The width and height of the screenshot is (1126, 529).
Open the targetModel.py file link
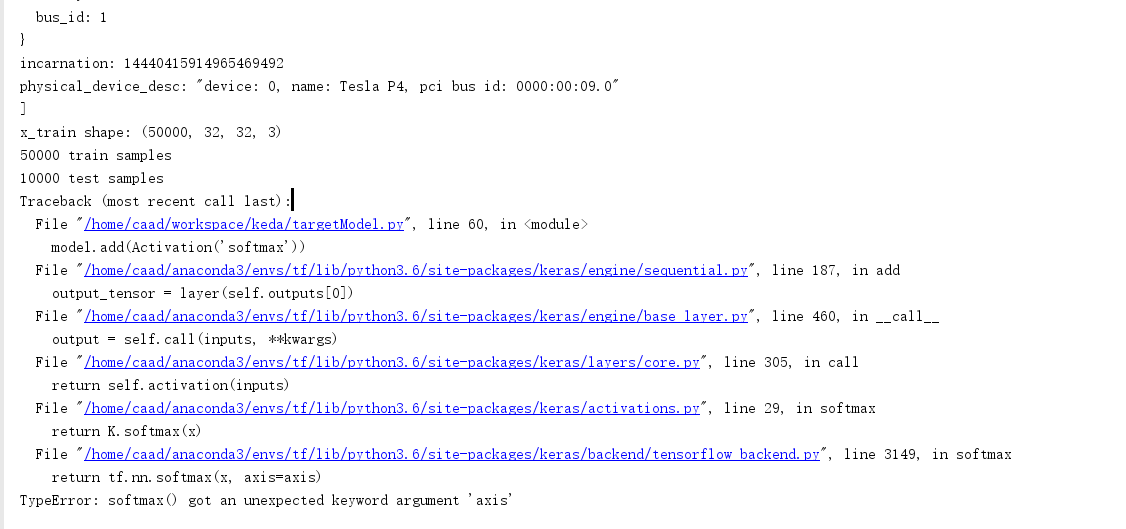click(244, 225)
